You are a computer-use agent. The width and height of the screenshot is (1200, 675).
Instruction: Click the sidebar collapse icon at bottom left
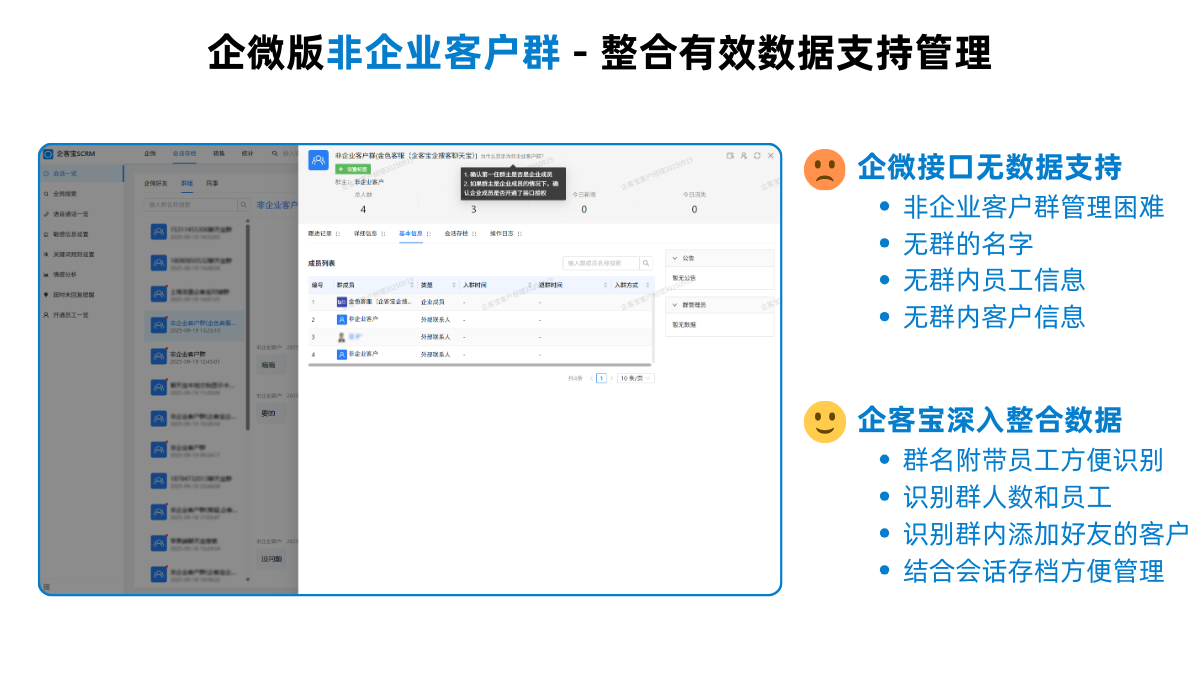tap(46, 587)
